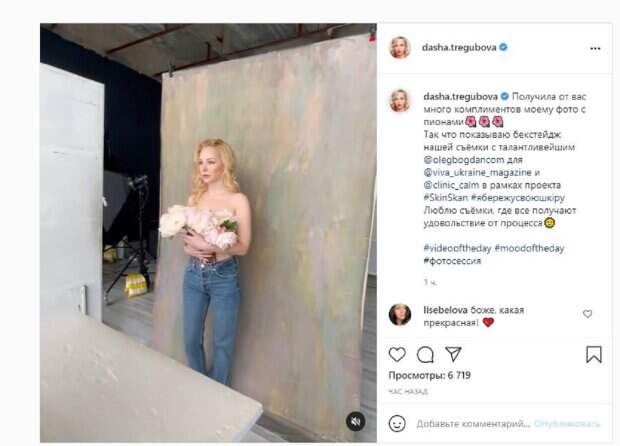Open the #videooftheday hashtag
The width and height of the screenshot is (620, 446).
(457, 248)
